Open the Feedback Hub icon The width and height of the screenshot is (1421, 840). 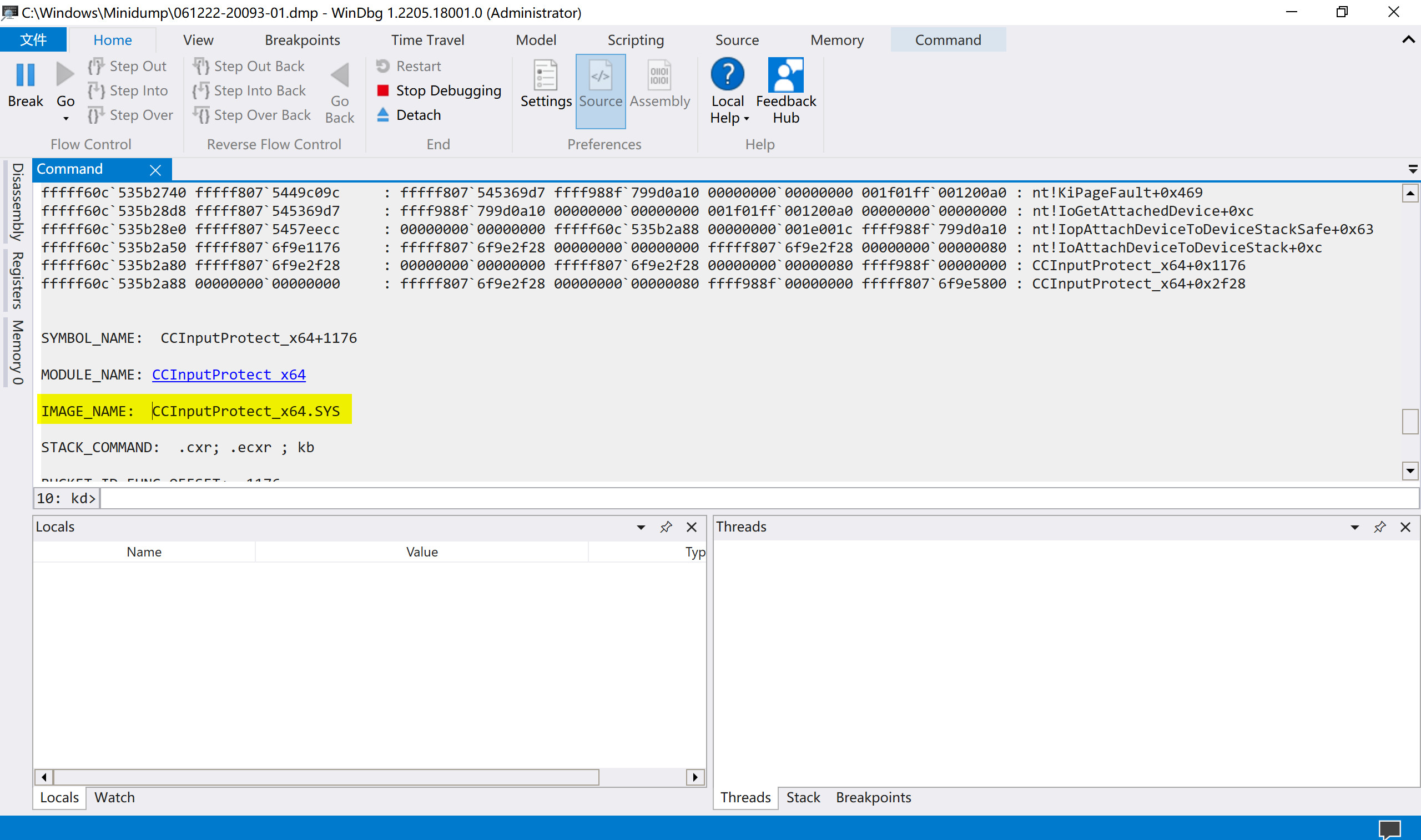pyautogui.click(x=786, y=75)
